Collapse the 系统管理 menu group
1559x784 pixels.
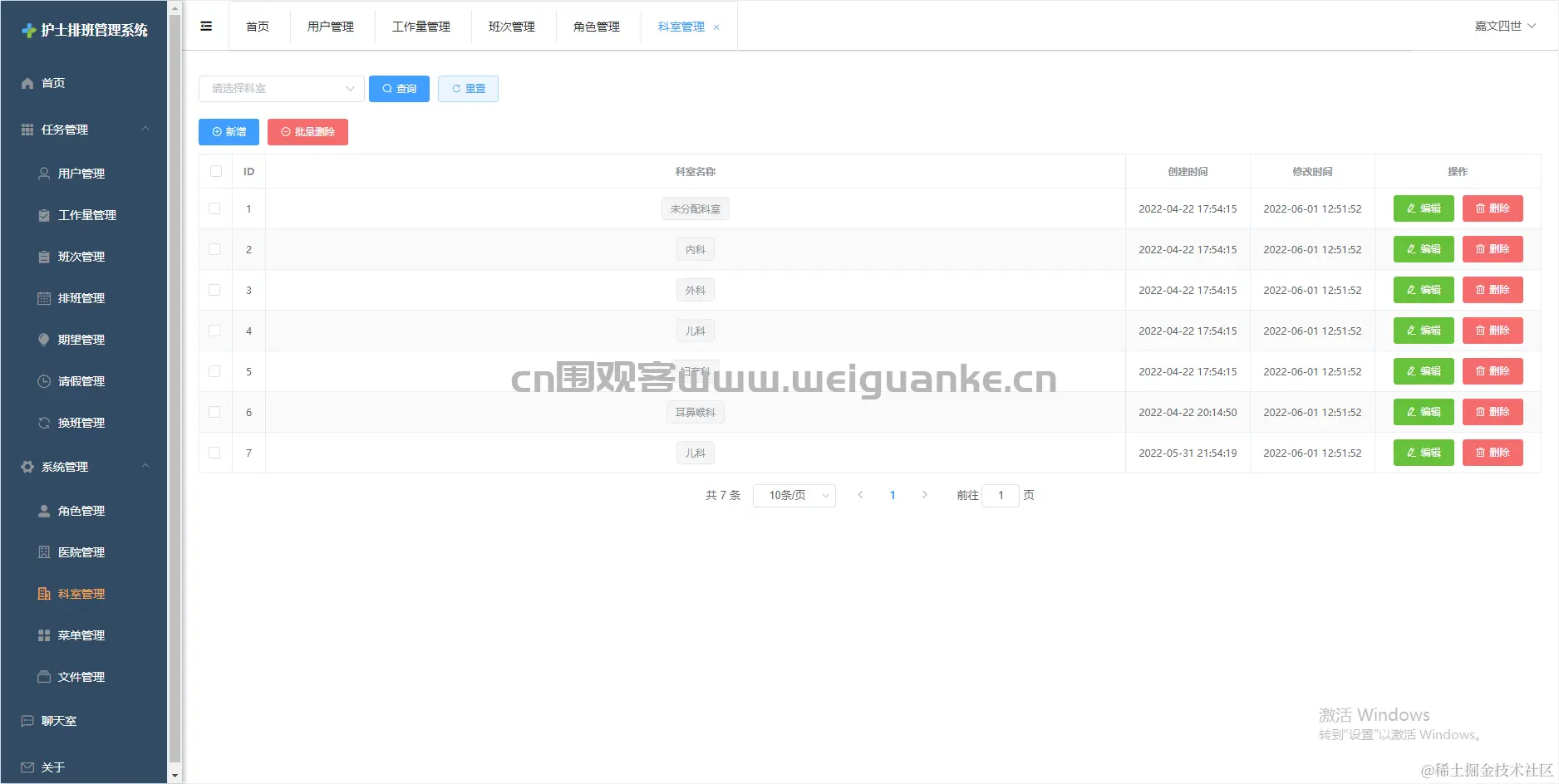coord(146,466)
